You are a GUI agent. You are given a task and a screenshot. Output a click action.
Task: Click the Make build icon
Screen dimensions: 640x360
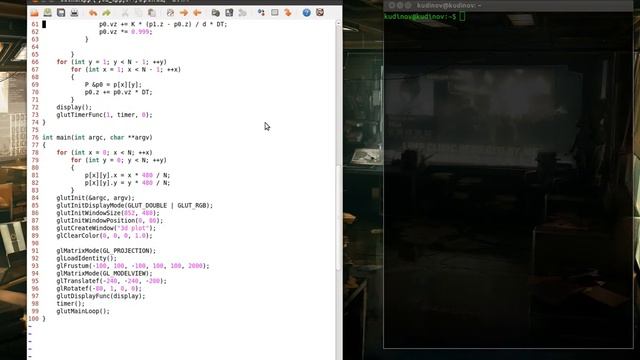coord(261,13)
